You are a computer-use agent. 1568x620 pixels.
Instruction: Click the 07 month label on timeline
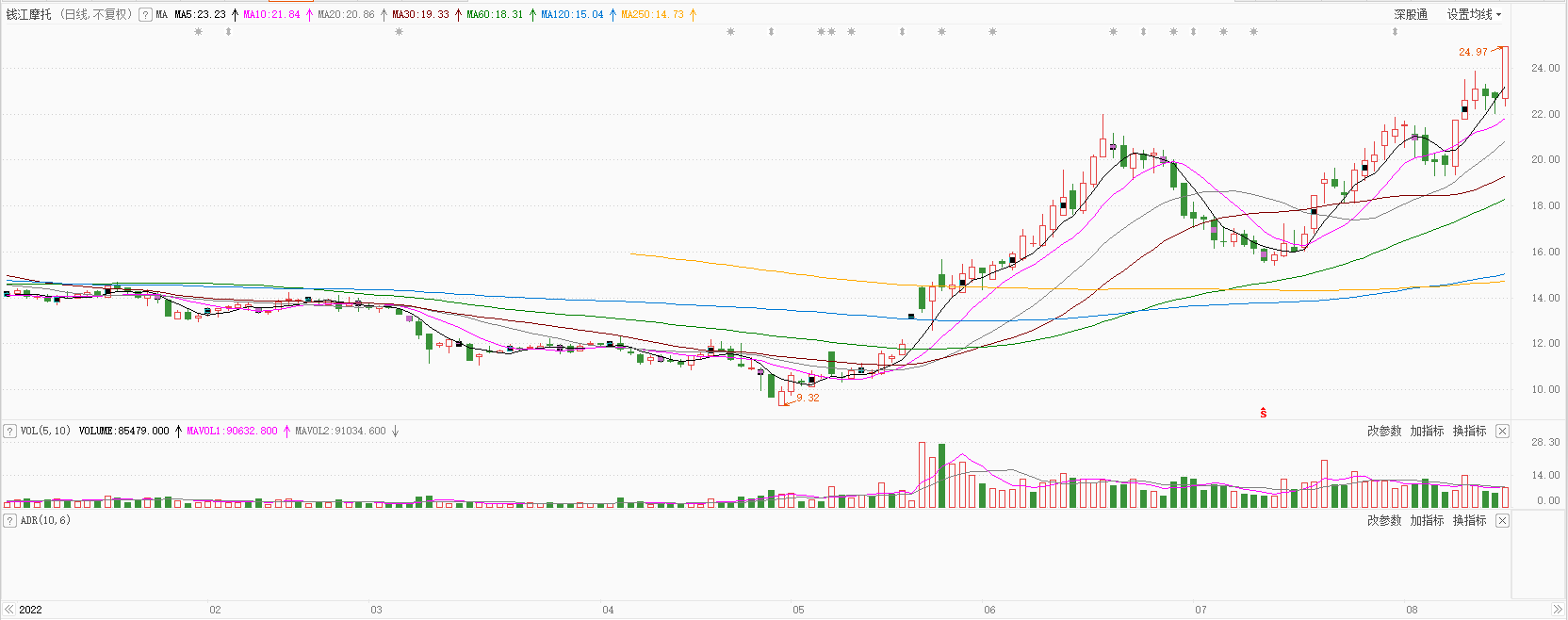[1200, 610]
